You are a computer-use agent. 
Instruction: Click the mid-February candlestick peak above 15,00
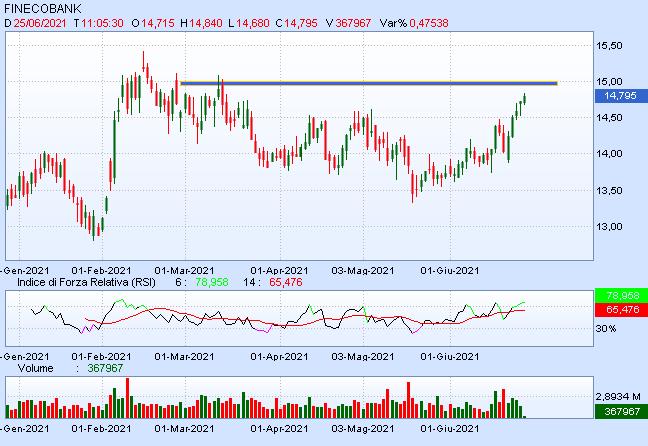pos(143,62)
